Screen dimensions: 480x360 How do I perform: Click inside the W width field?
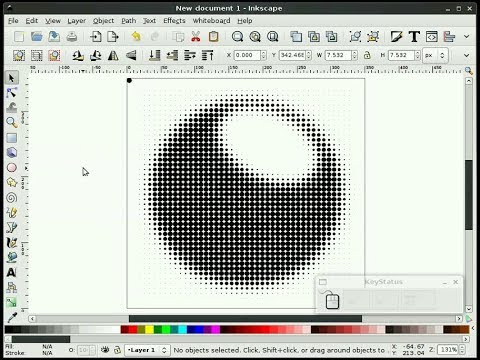[338, 55]
